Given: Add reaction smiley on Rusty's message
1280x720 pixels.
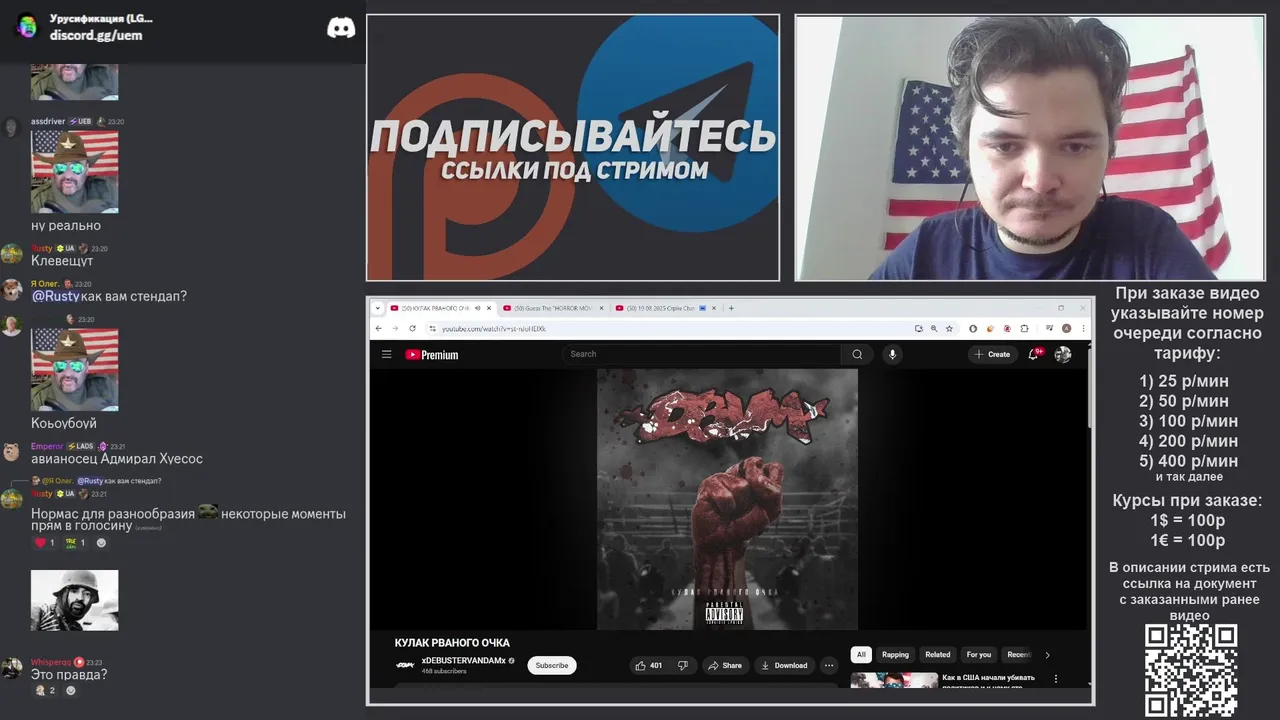Looking at the screenshot, I should pos(101,543).
